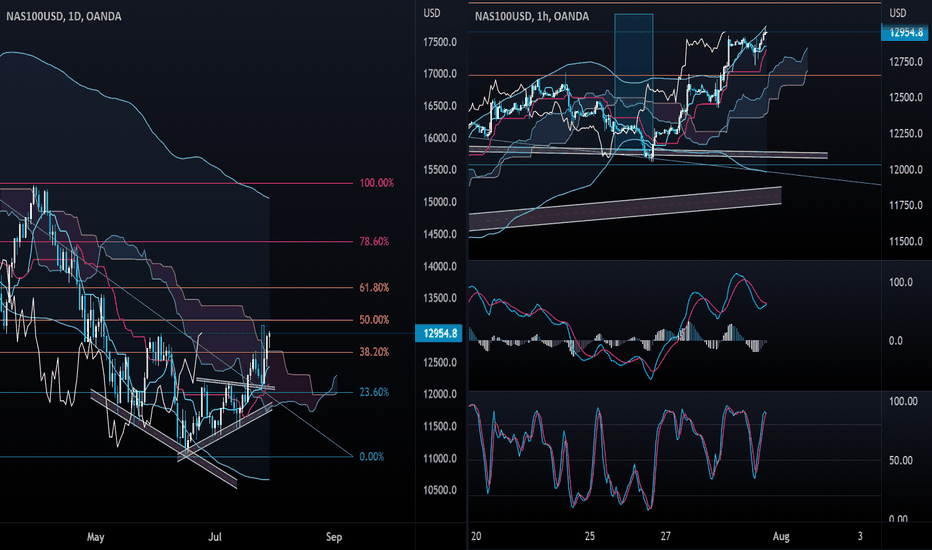Click the 0.00% Fibonacci level label
This screenshot has width=932, height=550.
(x=371, y=457)
